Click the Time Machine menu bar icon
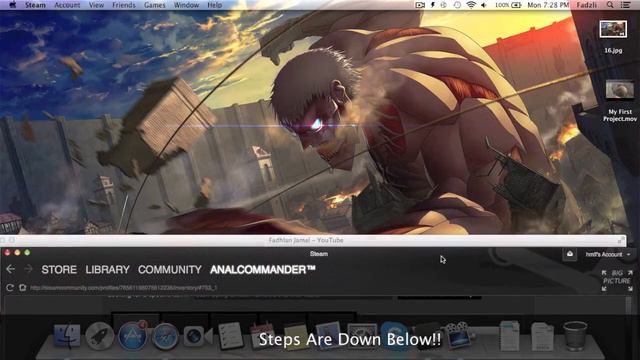 (457, 5)
